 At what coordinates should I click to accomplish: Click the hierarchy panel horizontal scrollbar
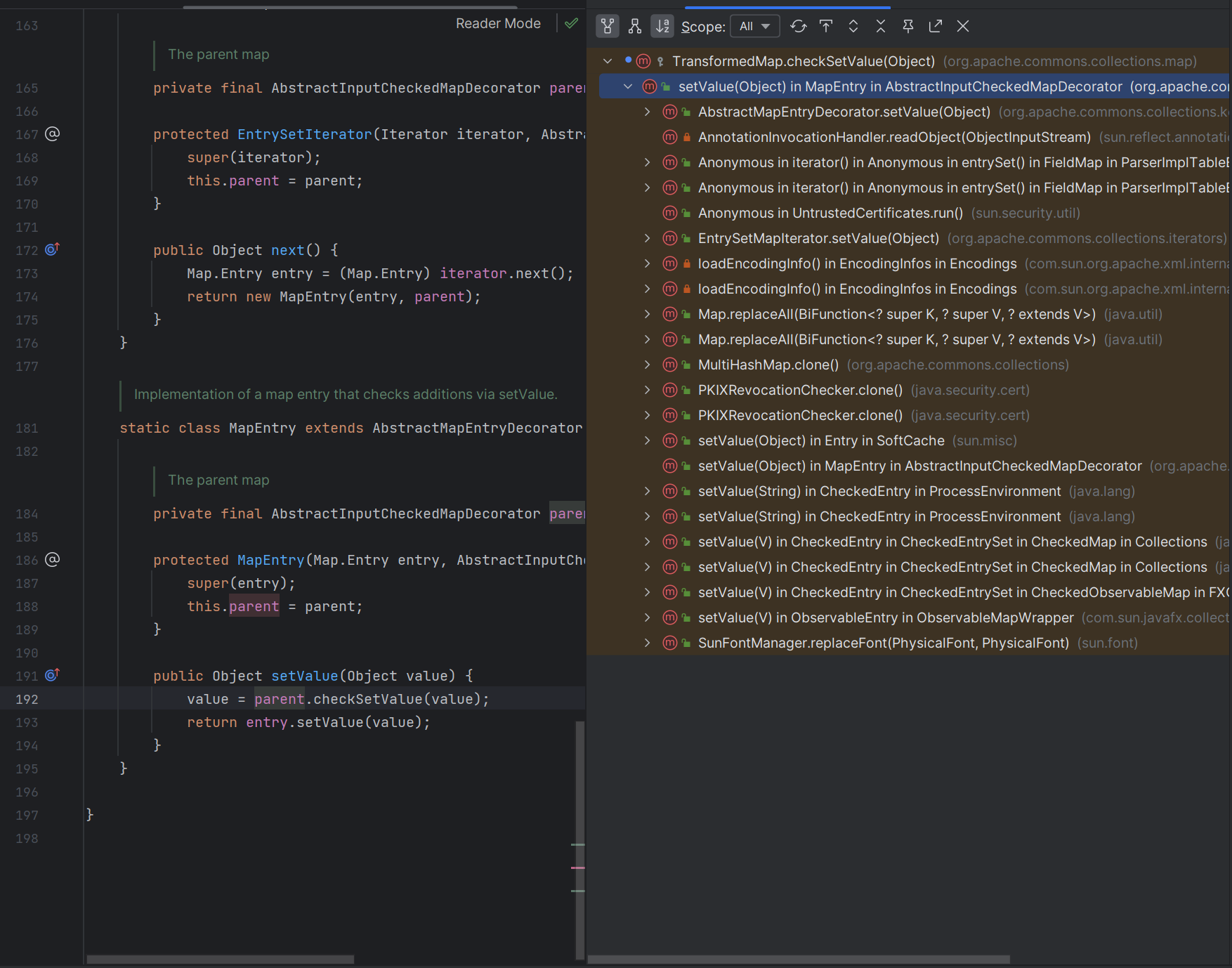click(x=799, y=959)
